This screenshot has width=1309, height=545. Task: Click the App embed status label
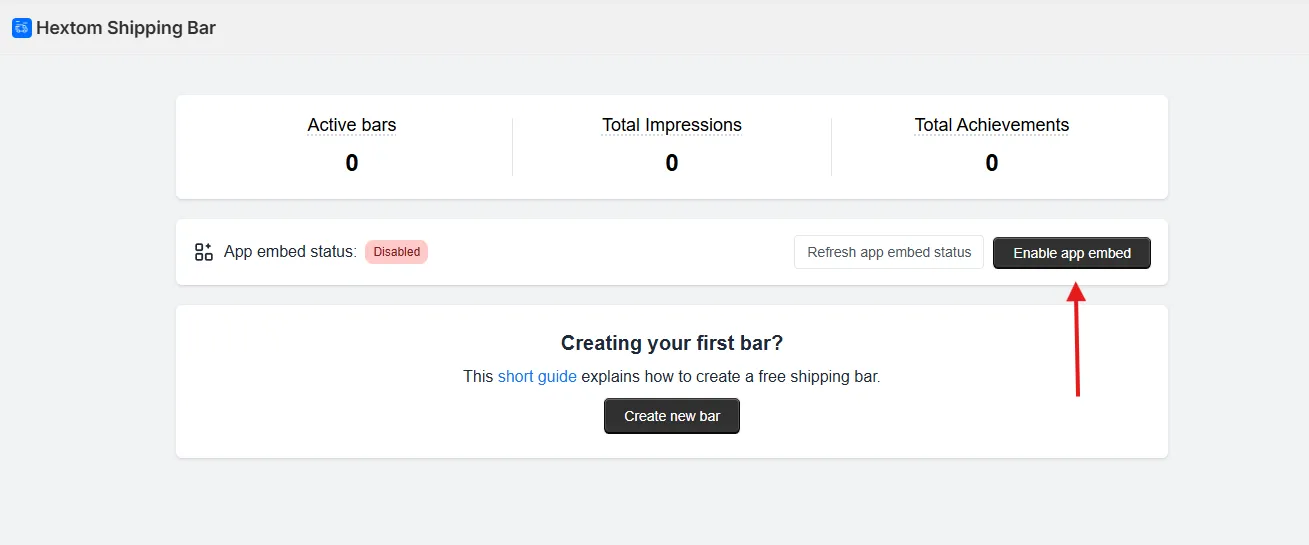(x=290, y=252)
